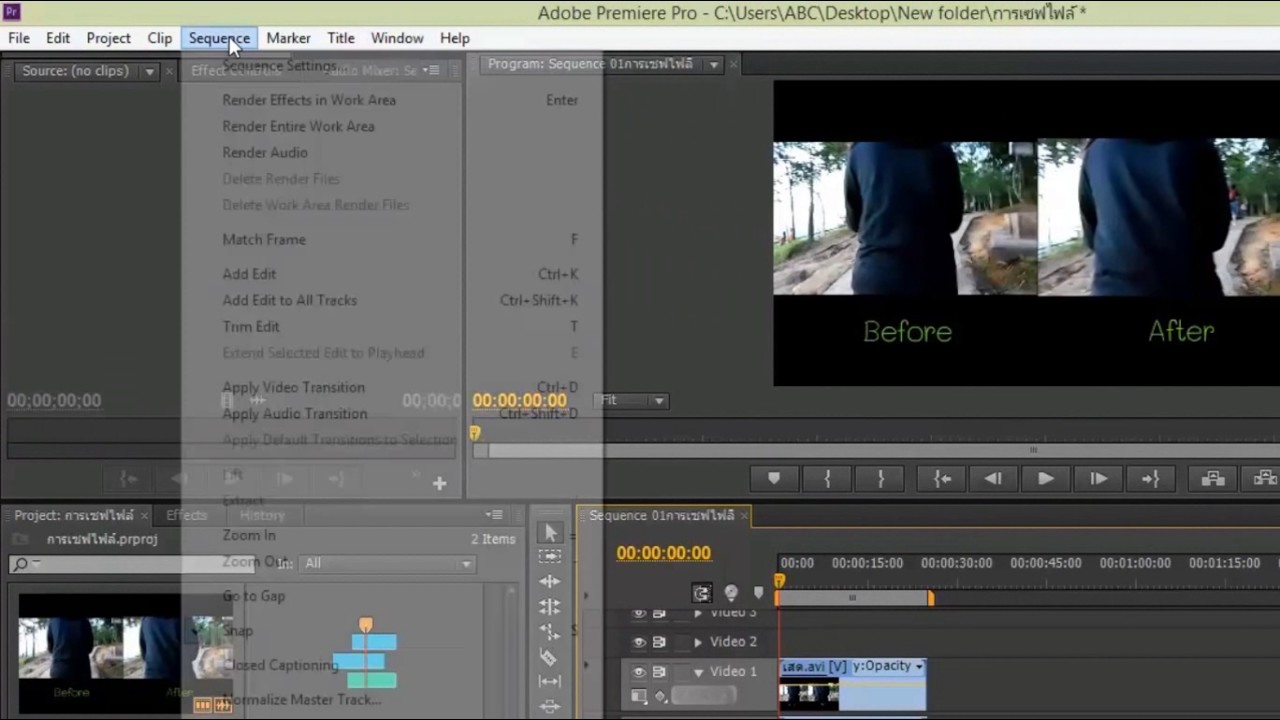Screen dimensions: 1280x720
Task: Click the Extract button in Program monitor
Action: click(x=1264, y=479)
